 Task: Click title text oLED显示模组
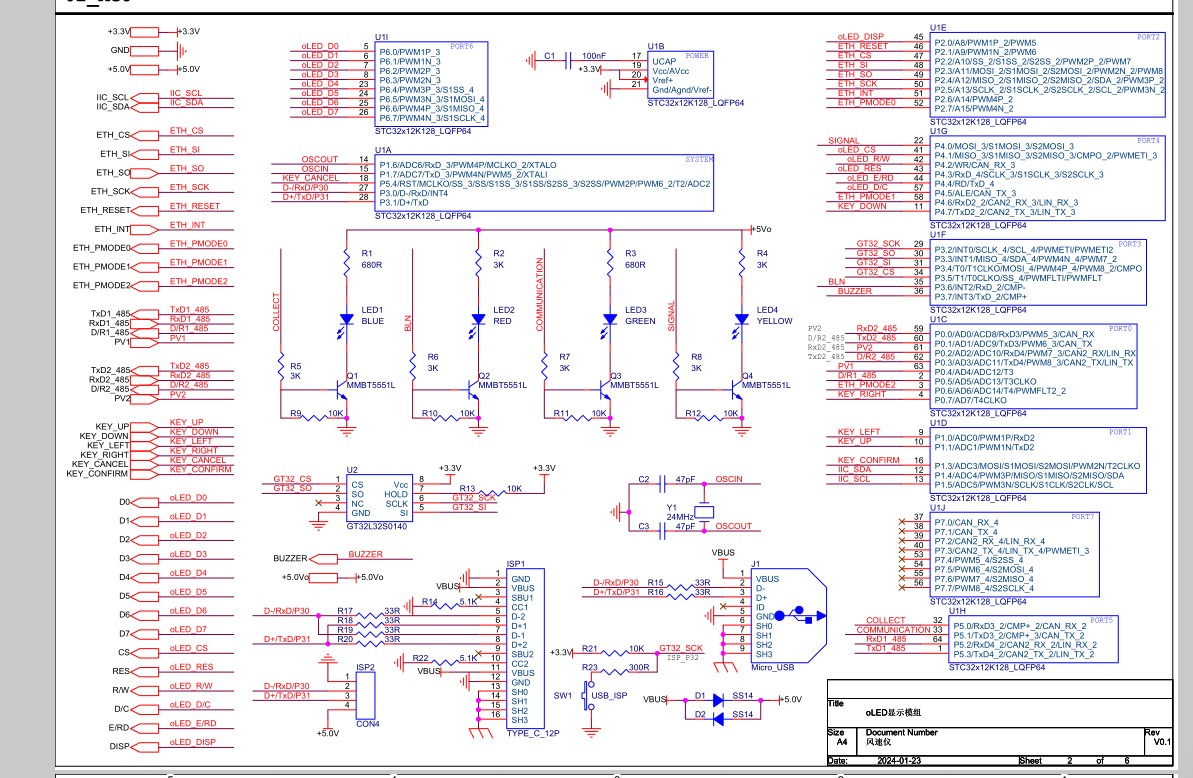coord(893,713)
